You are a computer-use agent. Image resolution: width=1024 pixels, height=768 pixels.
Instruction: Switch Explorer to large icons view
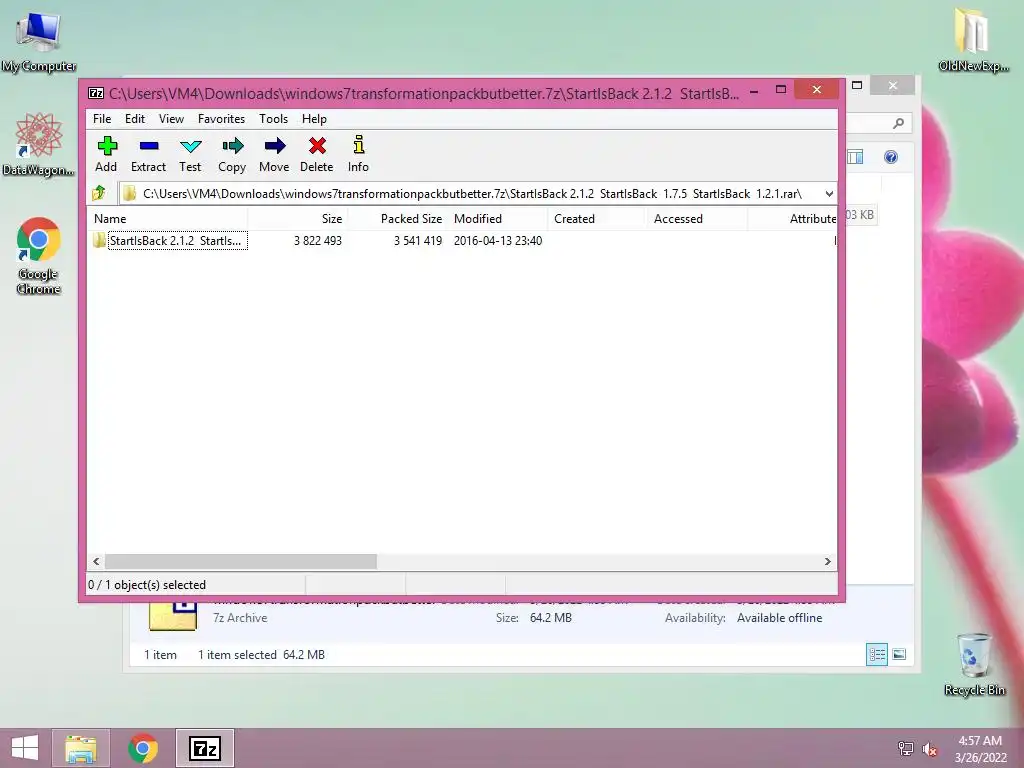pyautogui.click(x=899, y=654)
